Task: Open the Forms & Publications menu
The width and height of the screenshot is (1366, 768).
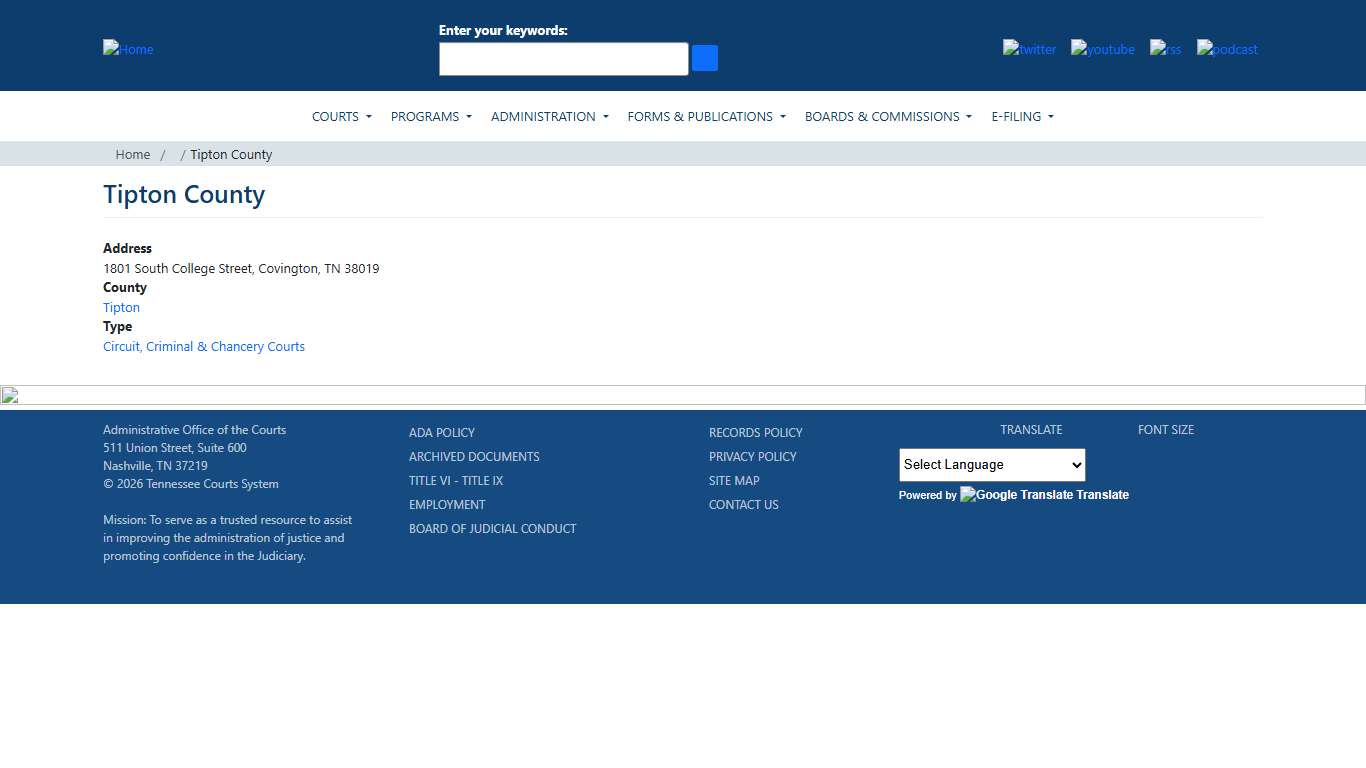Action: click(706, 117)
